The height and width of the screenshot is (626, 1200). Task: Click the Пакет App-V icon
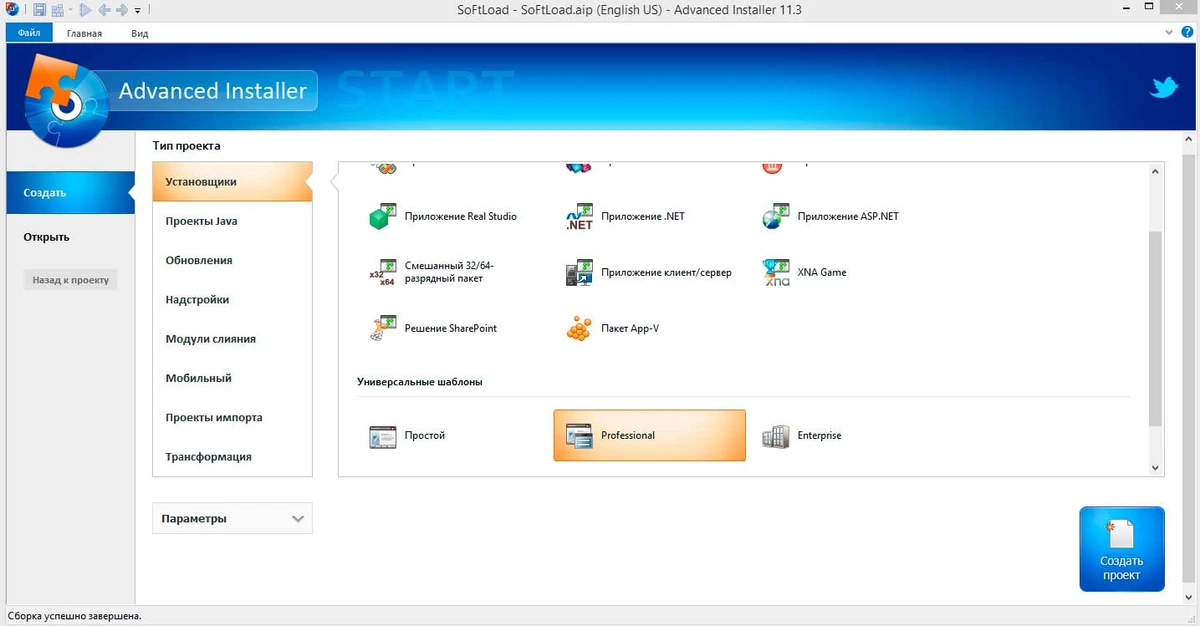(579, 328)
